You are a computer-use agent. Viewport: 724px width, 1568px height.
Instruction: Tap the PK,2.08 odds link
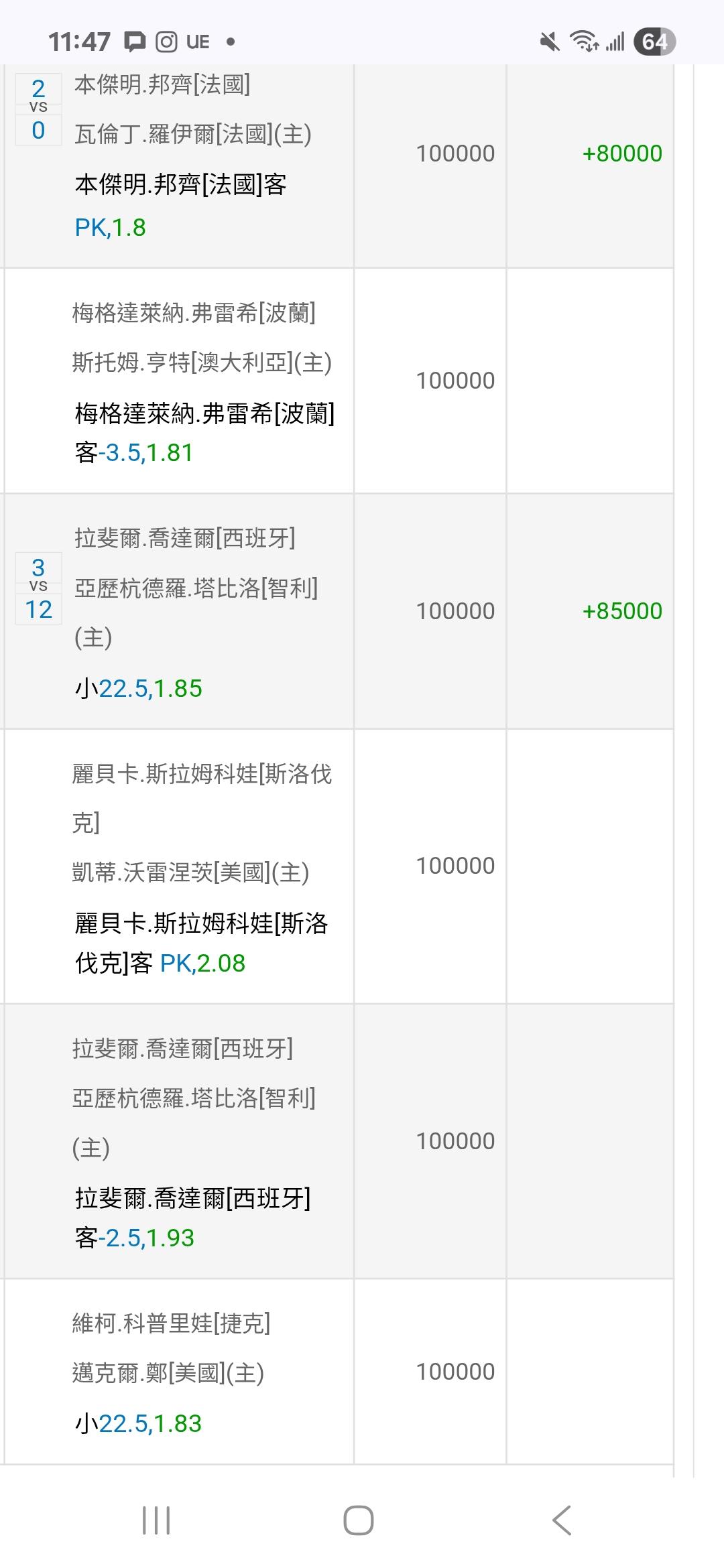click(202, 964)
